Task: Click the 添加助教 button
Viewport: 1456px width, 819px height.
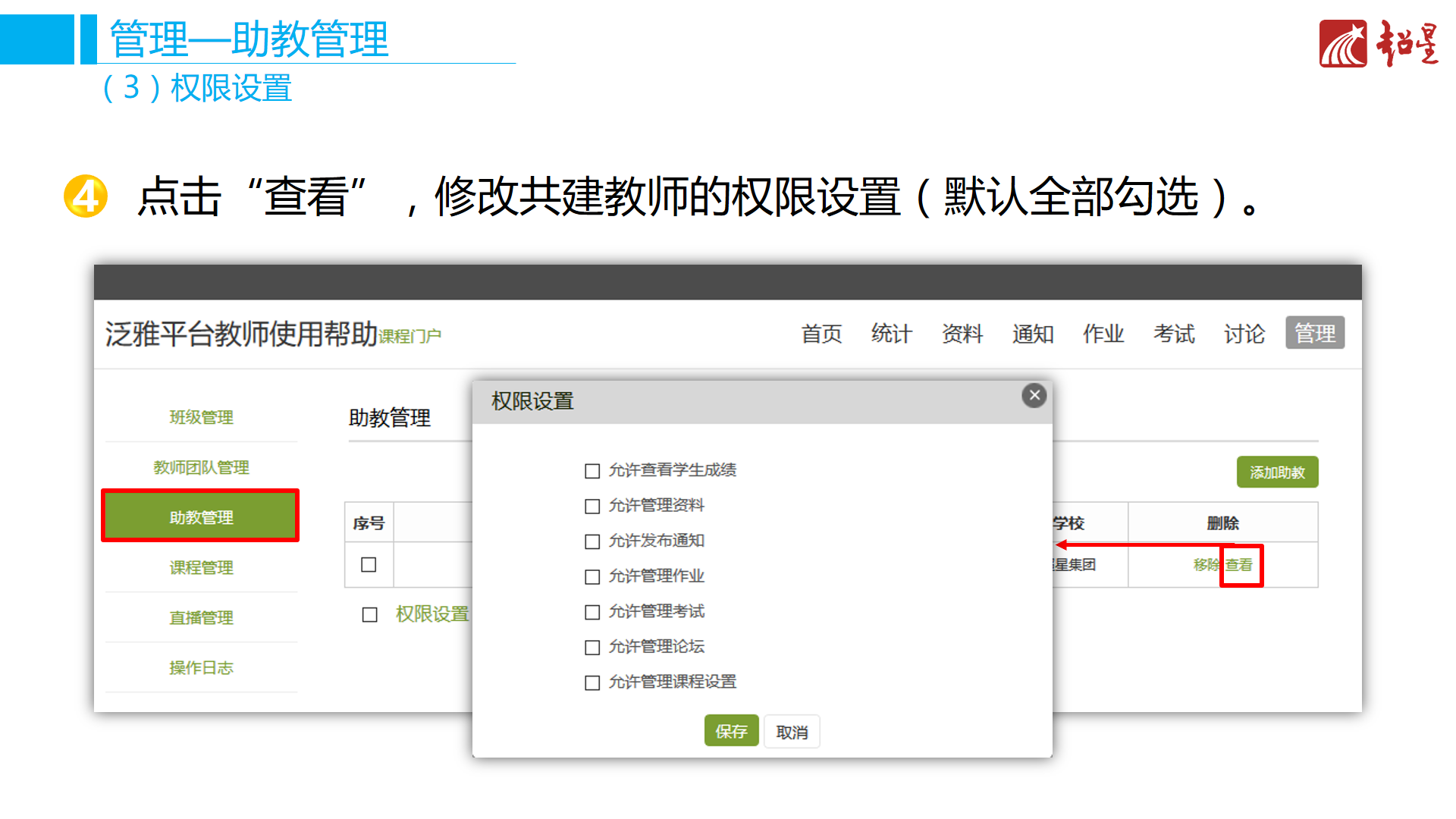Action: click(x=1277, y=472)
